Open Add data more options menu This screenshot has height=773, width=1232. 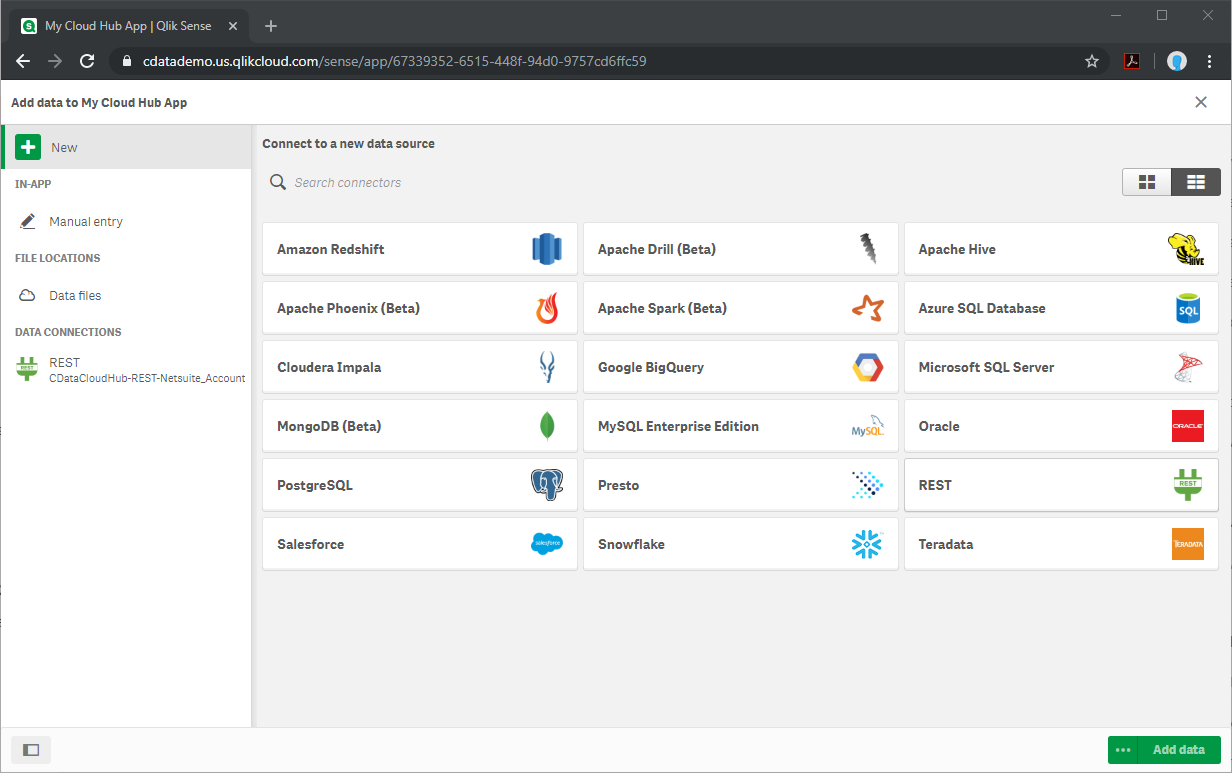1123,750
